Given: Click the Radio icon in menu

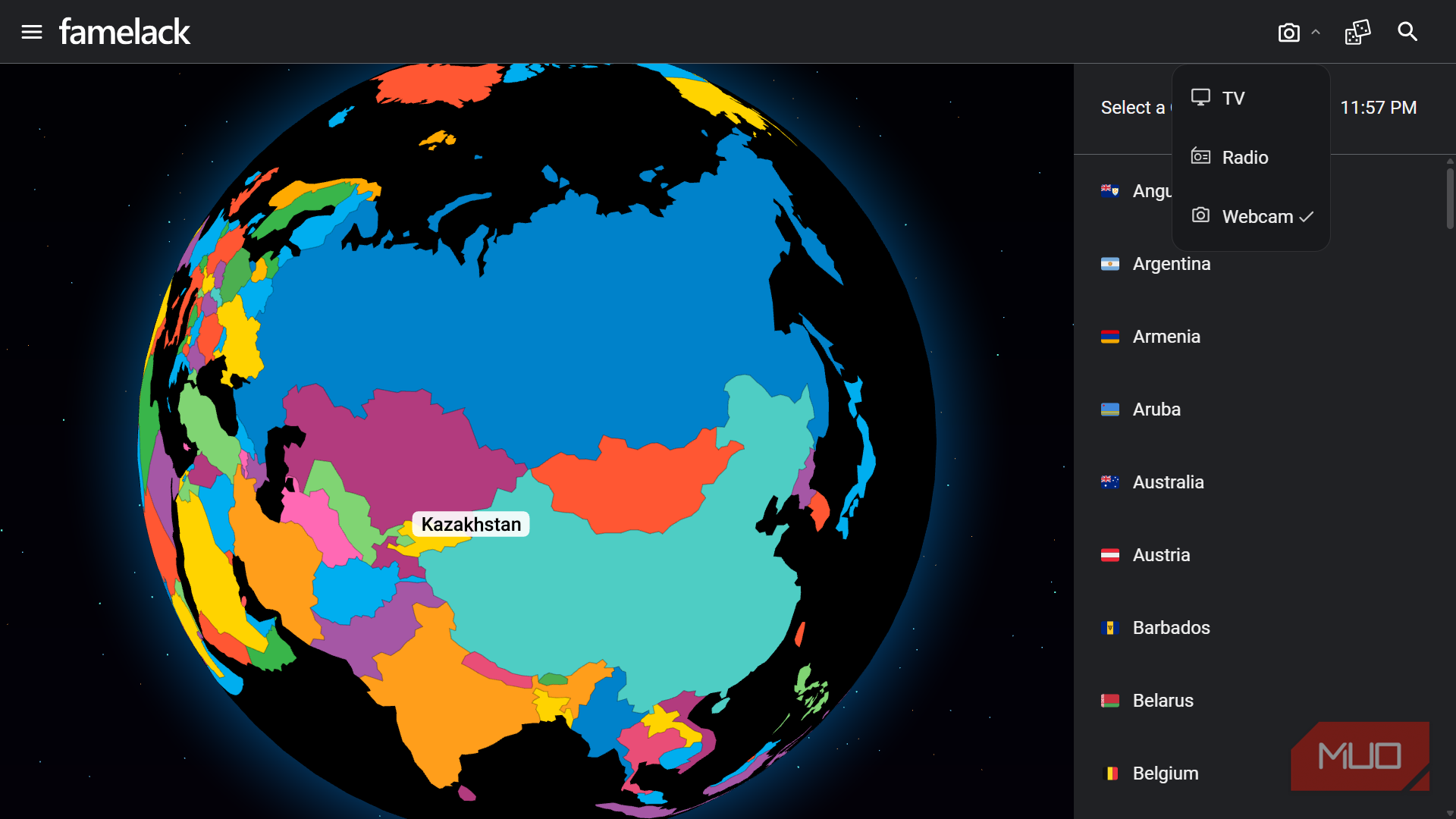Looking at the screenshot, I should tap(1200, 156).
